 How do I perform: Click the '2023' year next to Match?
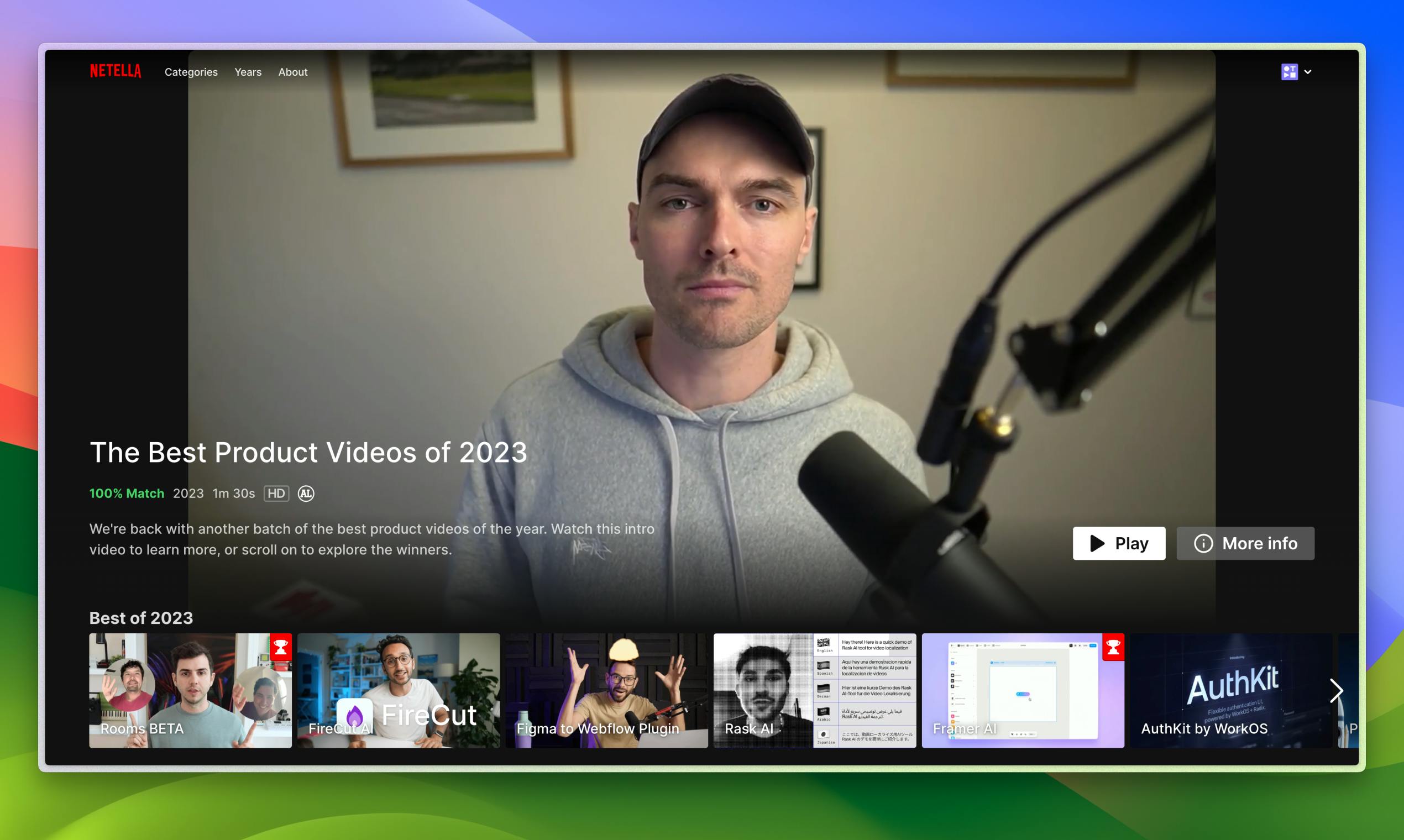pos(188,494)
